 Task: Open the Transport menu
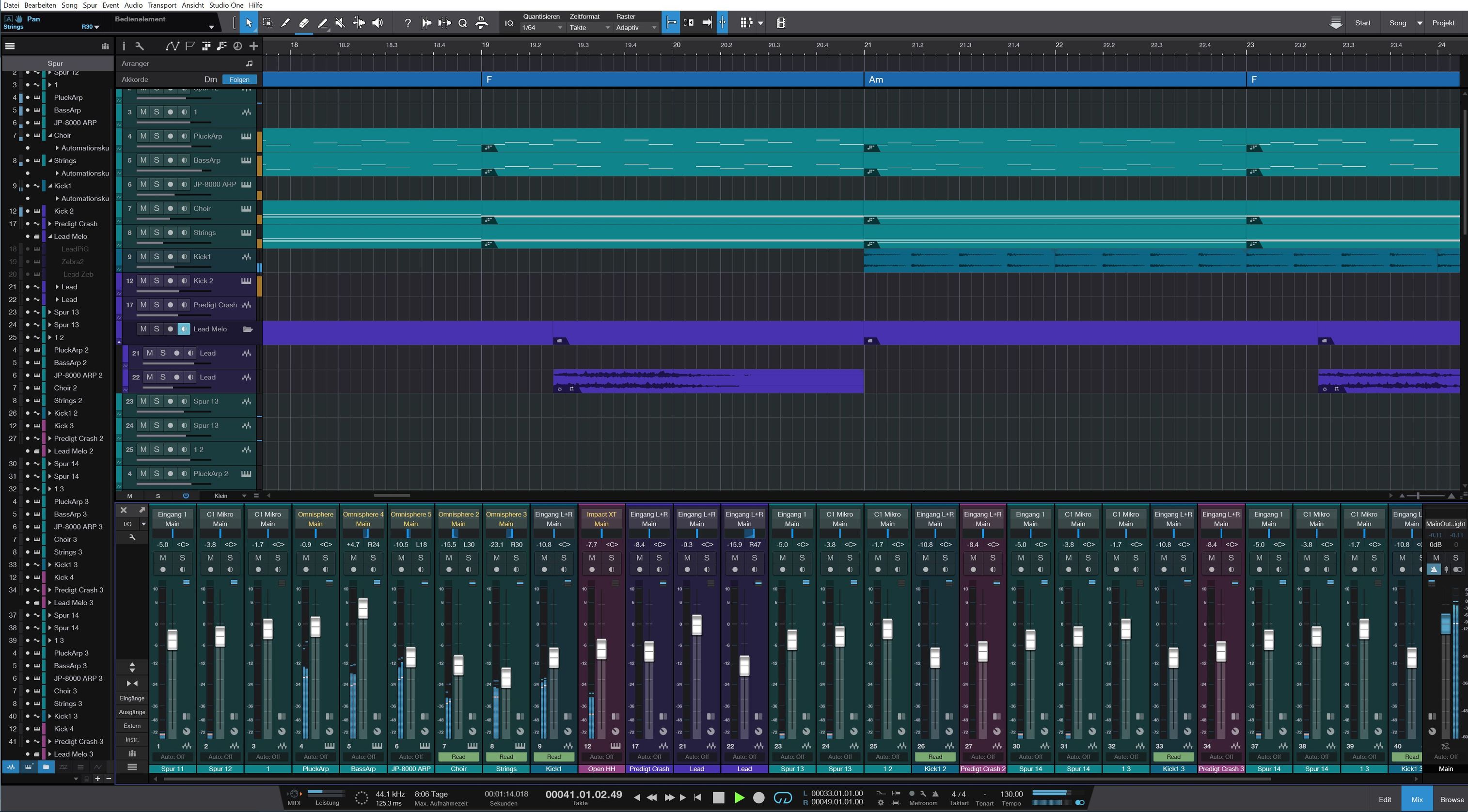[x=162, y=5]
